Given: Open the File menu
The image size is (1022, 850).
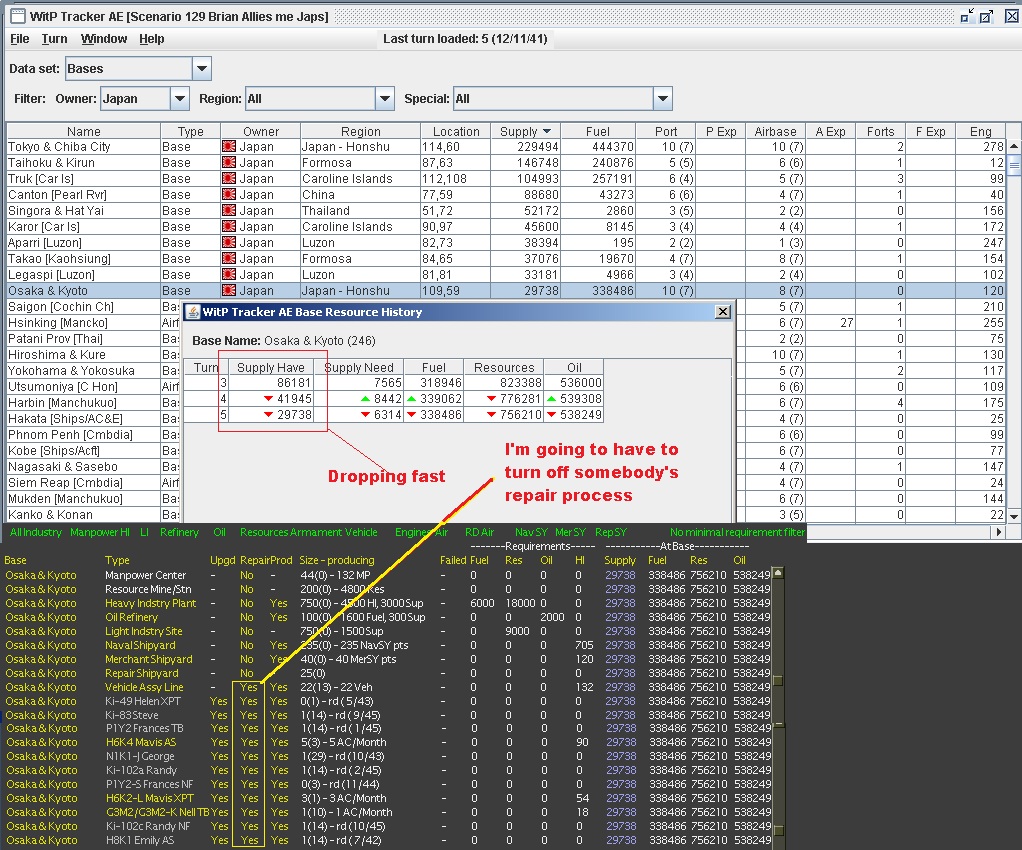Looking at the screenshot, I should (20, 38).
